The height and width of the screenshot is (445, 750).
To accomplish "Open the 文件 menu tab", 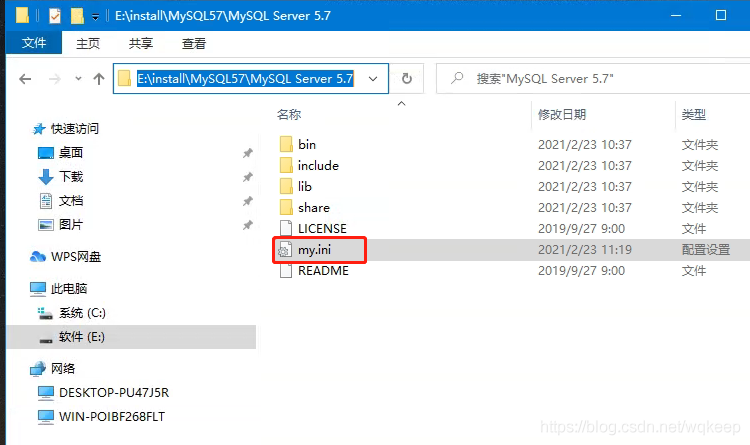I will (34, 43).
